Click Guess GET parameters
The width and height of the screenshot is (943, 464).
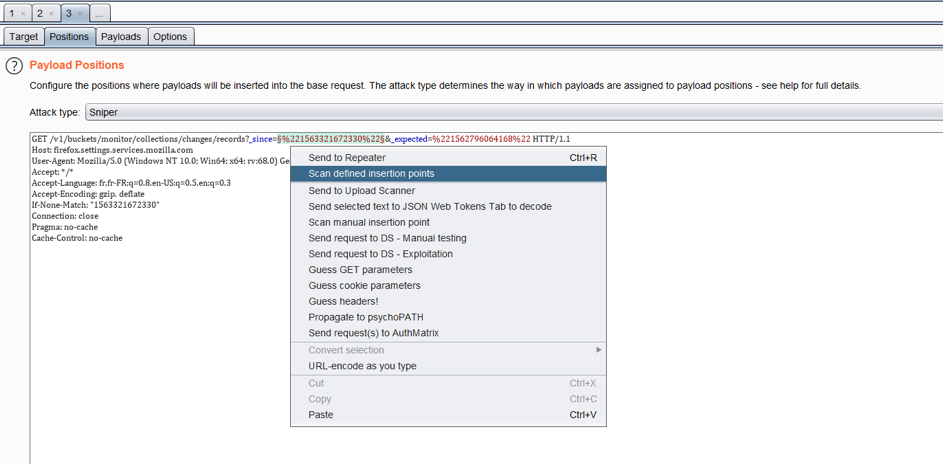(x=360, y=270)
